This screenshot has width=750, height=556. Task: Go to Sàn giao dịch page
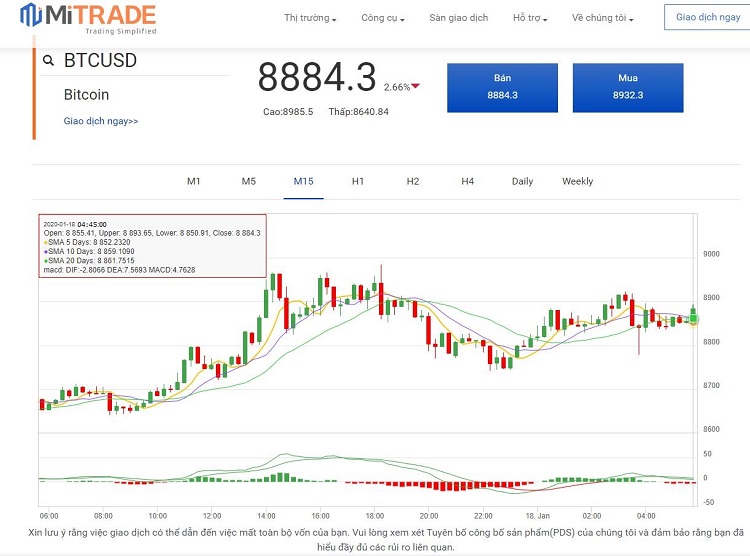tap(459, 18)
